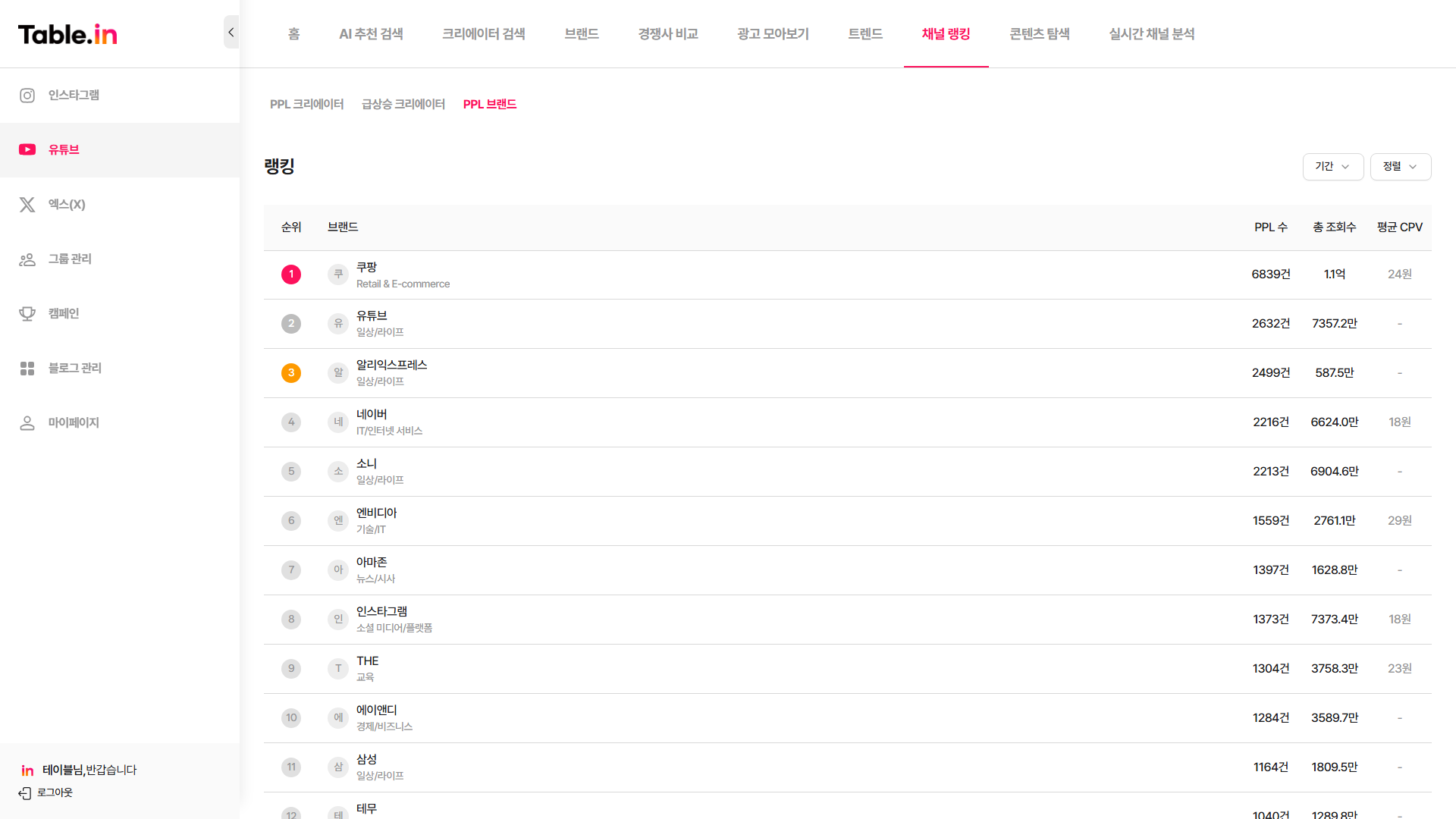
Task: Click the 유 avatar icon in the ranking
Action: (338, 324)
